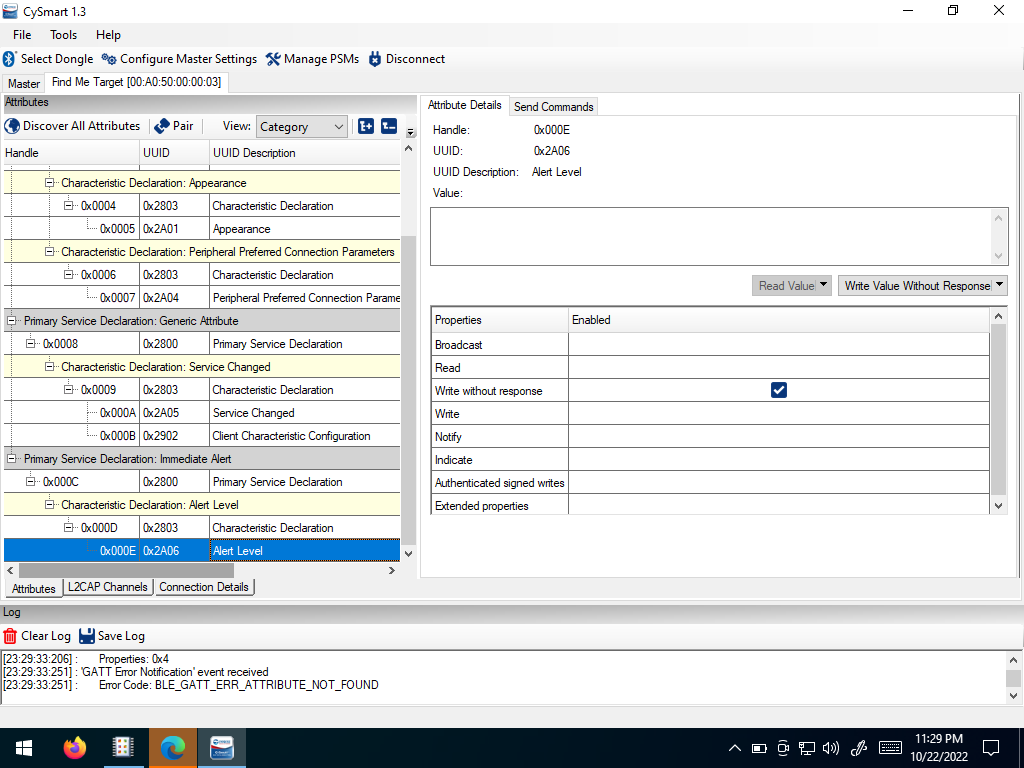Select Peripheral Preferred Connection Parameters 0x0007 row

(202, 297)
